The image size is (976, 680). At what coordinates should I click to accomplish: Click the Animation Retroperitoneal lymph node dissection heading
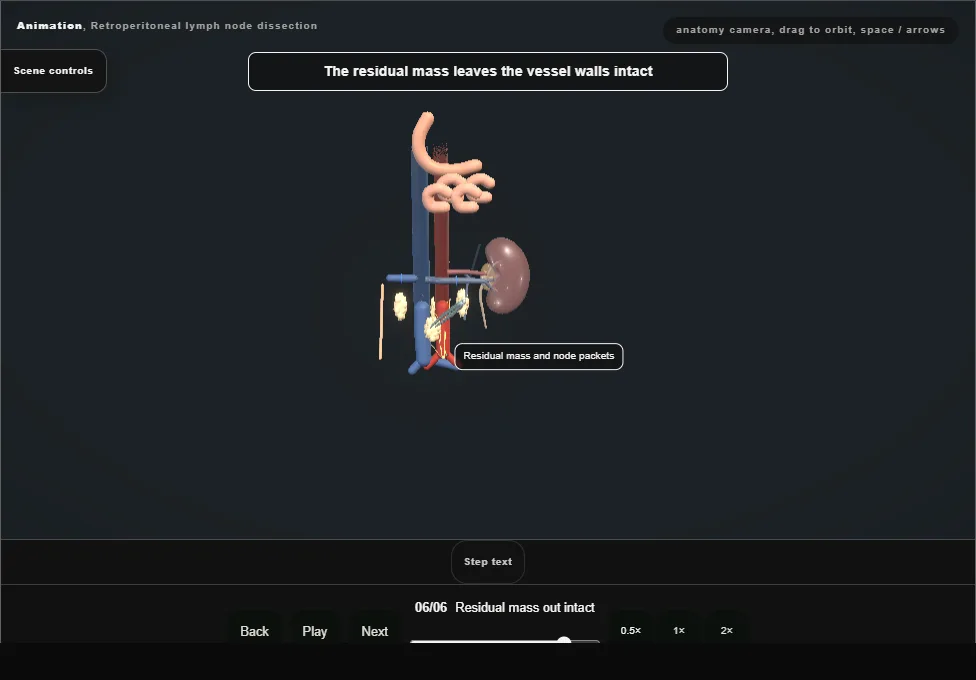[167, 26]
